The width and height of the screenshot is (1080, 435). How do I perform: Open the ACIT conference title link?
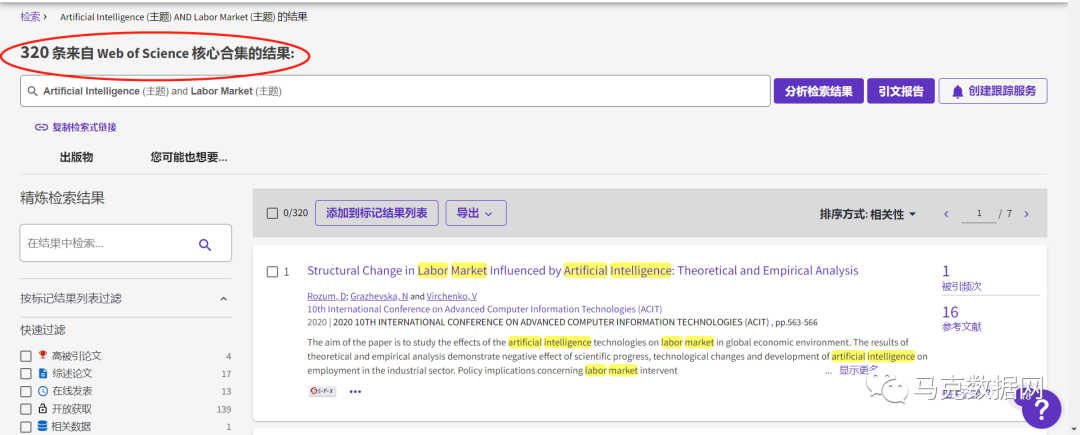click(x=485, y=309)
